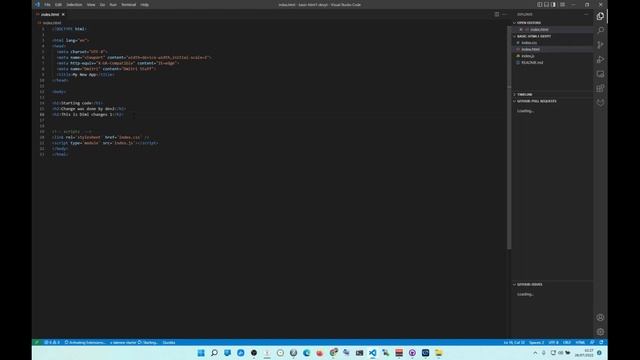Open Extensions view in activity bar

[x=600, y=88]
